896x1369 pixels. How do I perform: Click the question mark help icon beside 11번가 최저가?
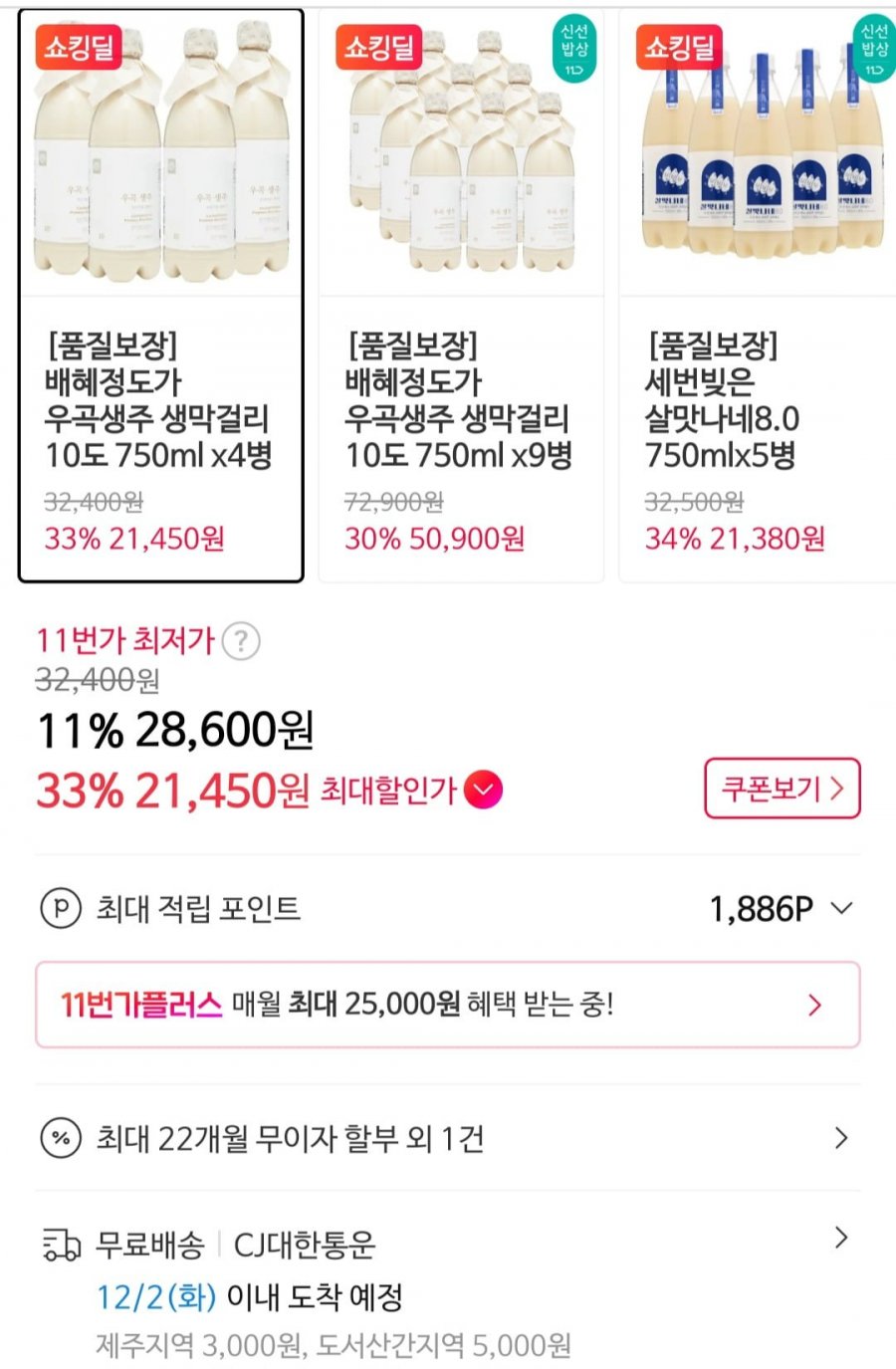241,641
